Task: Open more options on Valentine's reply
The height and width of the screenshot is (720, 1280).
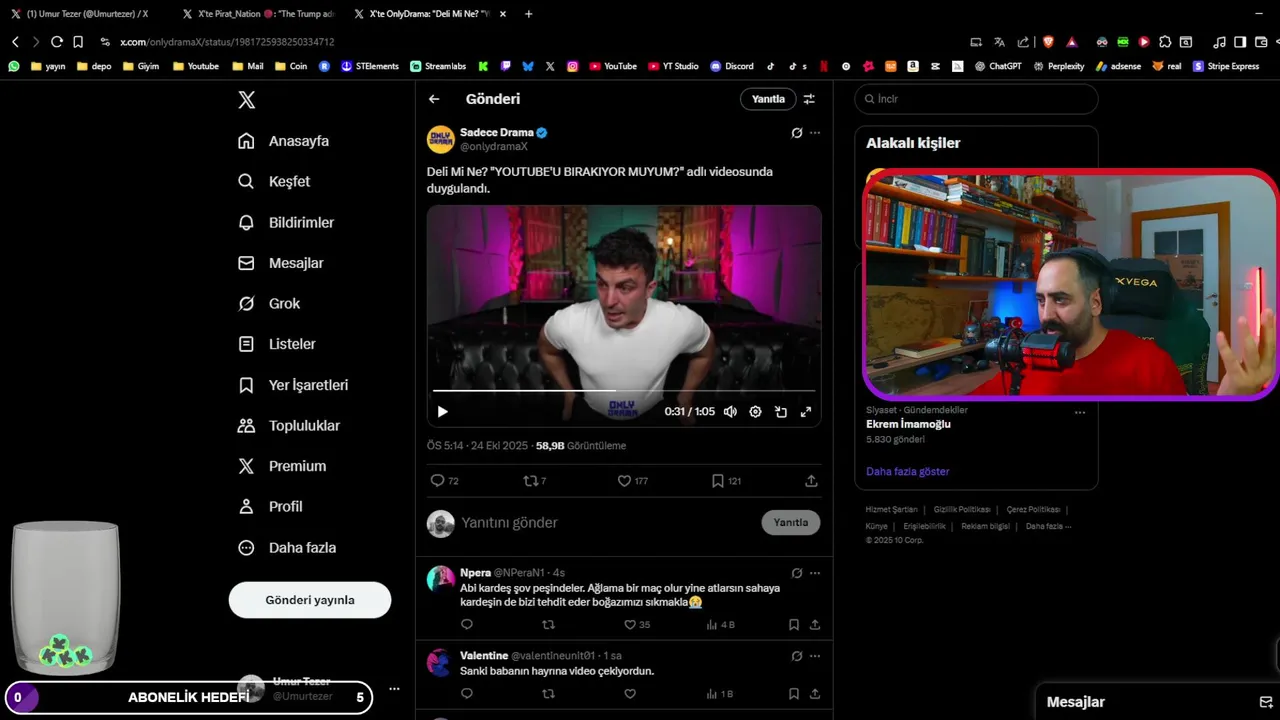Action: [x=815, y=656]
